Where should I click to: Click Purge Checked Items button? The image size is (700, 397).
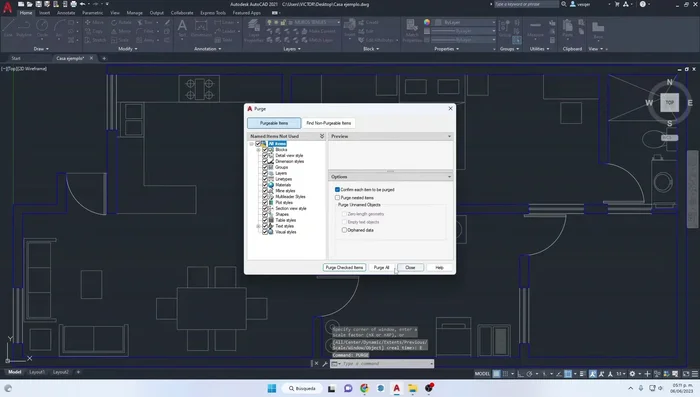pyautogui.click(x=344, y=267)
